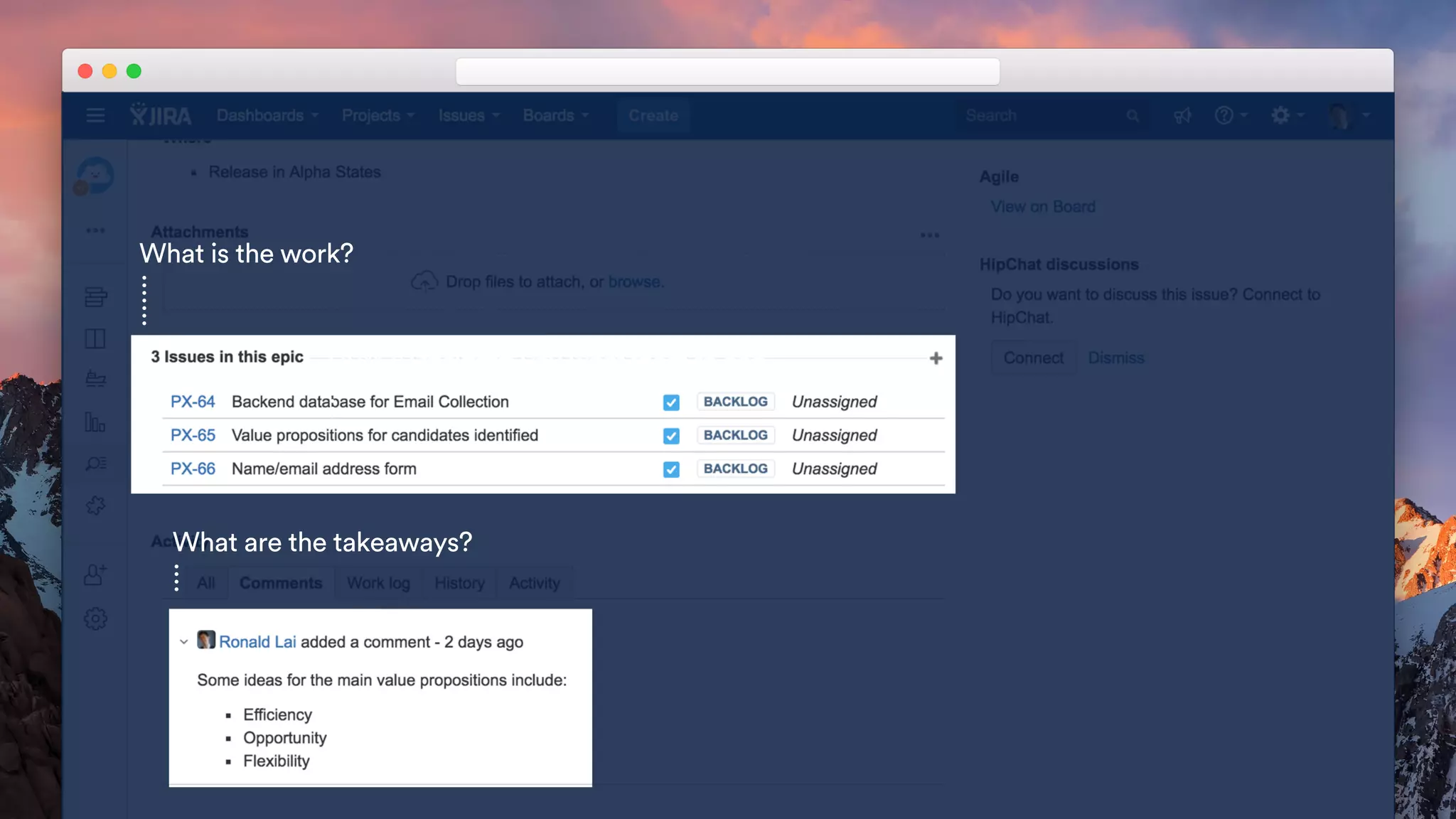
Task: Open the feedback megaphone icon
Action: click(x=1182, y=115)
